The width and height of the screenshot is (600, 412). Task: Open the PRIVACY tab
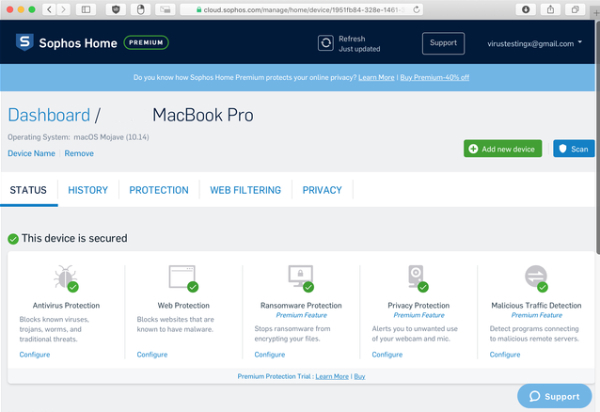(x=322, y=190)
